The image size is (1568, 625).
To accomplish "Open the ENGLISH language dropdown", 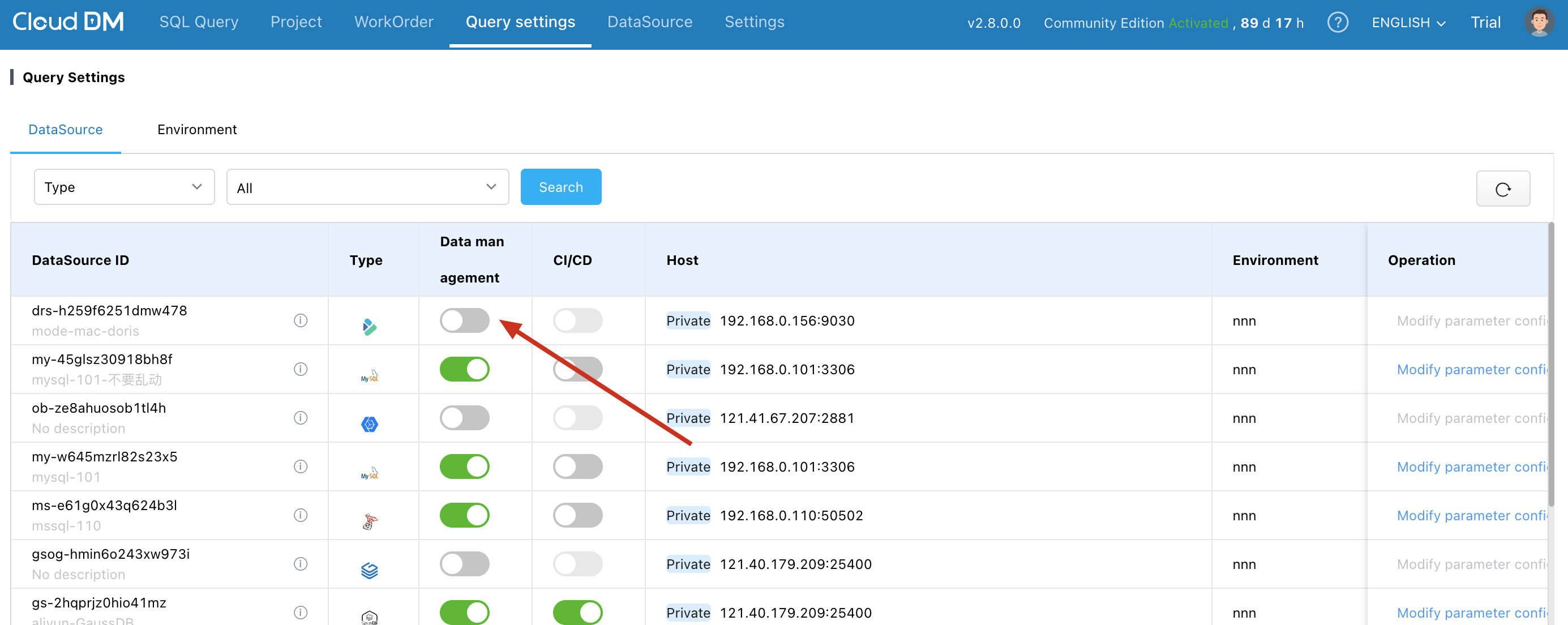I will (x=1408, y=22).
